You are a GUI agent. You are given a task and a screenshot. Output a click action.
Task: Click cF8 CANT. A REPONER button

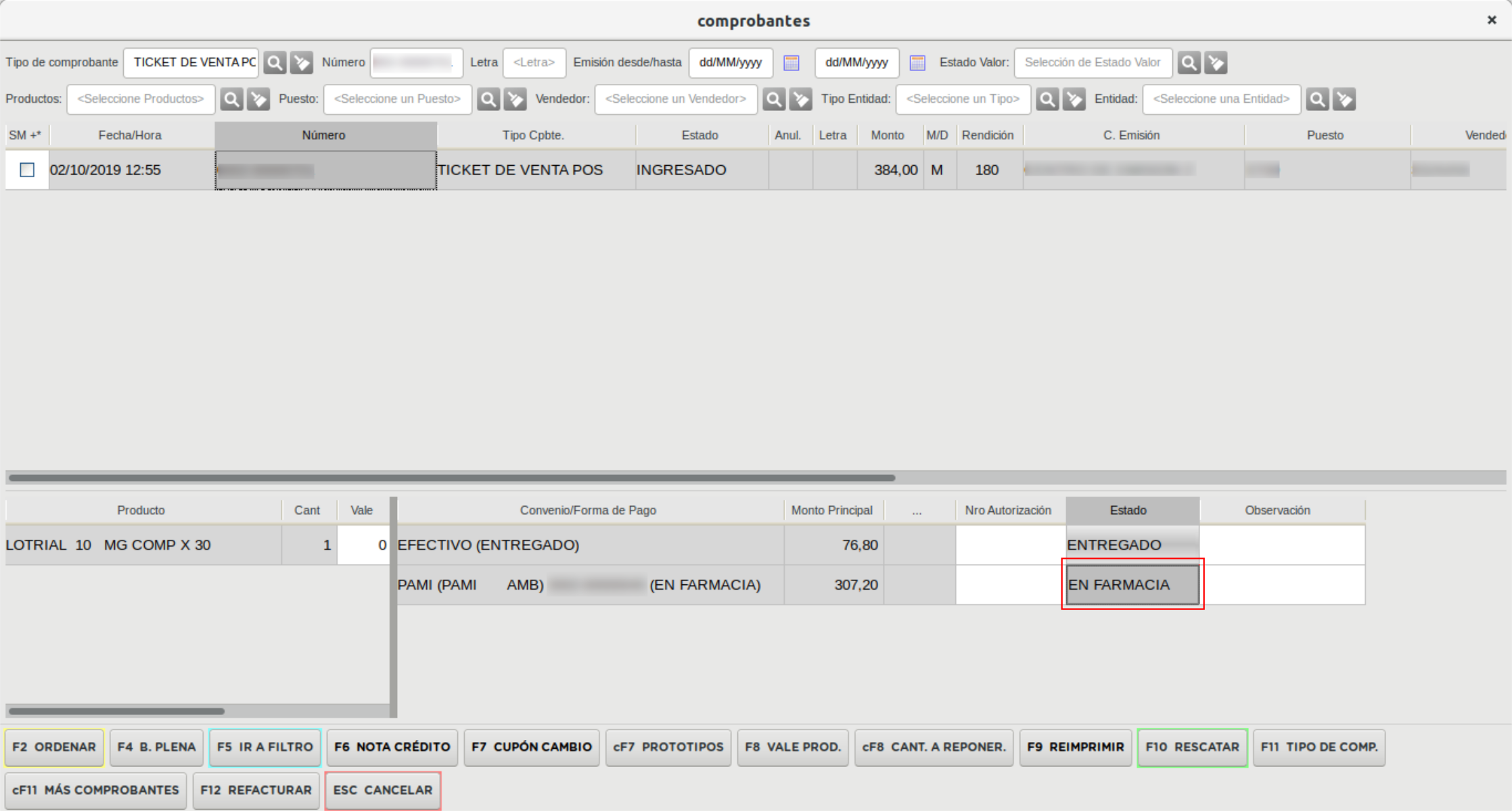[934, 747]
